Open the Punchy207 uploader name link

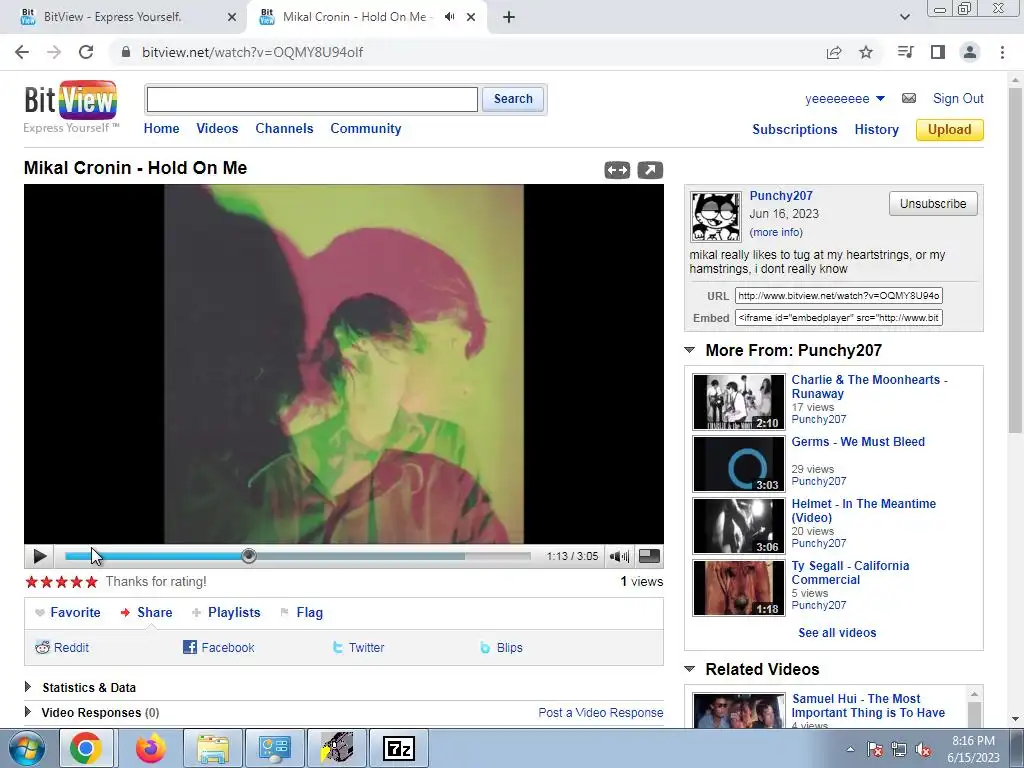[x=781, y=196]
